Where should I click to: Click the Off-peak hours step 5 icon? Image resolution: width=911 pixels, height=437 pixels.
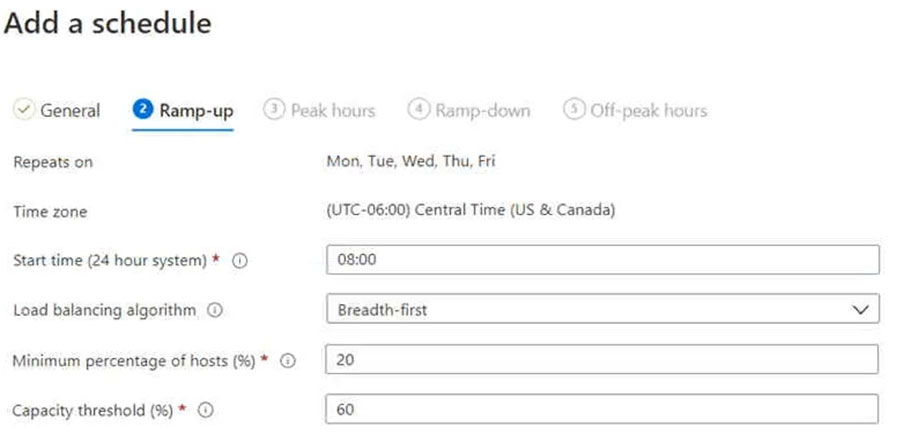573,110
